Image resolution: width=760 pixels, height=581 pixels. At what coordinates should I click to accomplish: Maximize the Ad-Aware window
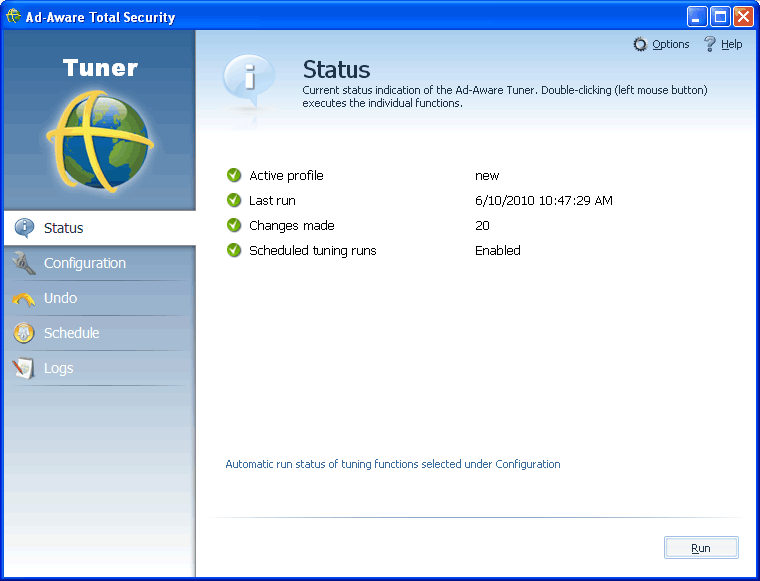click(720, 16)
